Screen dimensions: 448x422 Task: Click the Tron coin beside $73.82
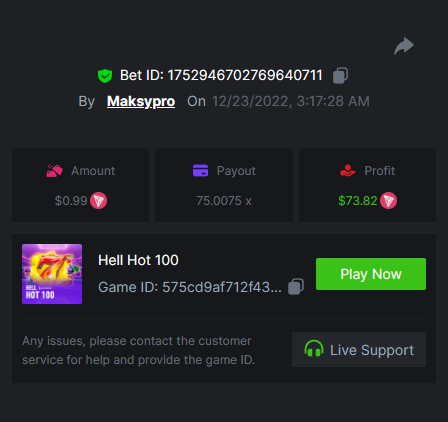389,201
